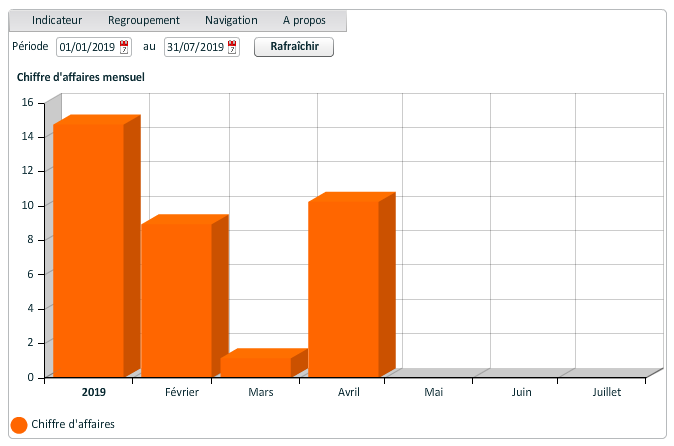Open the Regroupement menu

click(x=144, y=20)
